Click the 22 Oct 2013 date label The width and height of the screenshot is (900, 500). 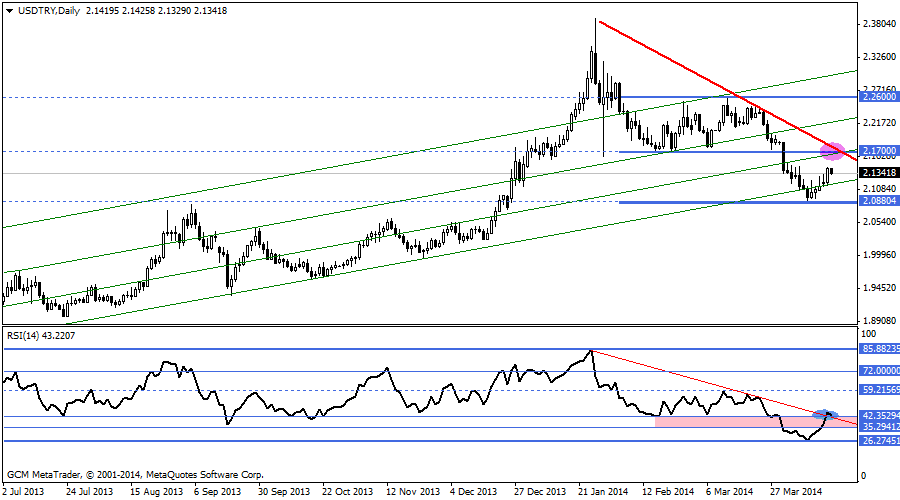[x=347, y=491]
